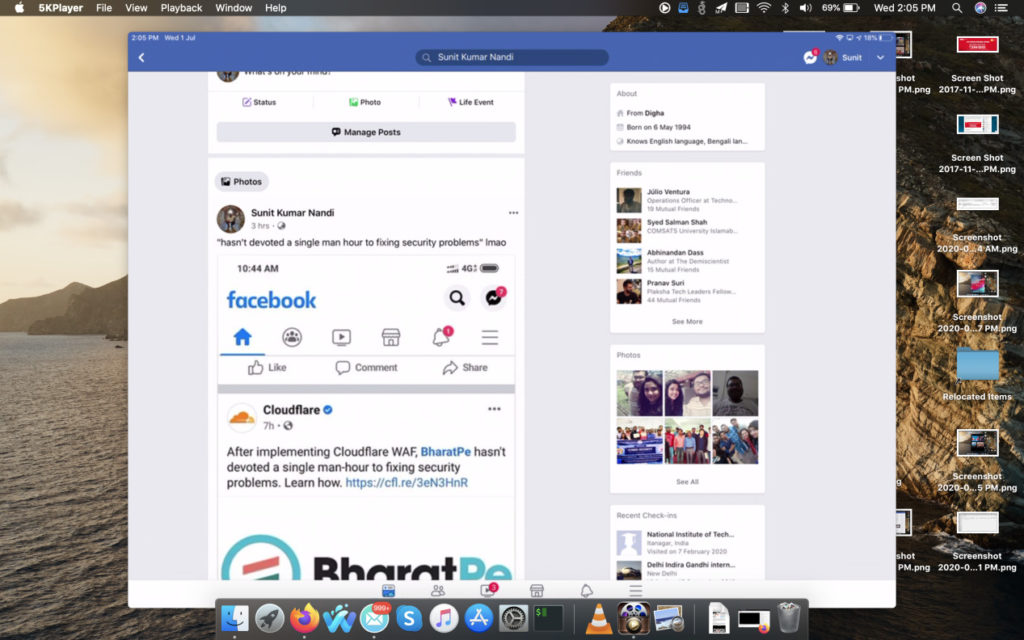The height and width of the screenshot is (640, 1024).
Task: Open the Window menu
Action: [x=234, y=8]
